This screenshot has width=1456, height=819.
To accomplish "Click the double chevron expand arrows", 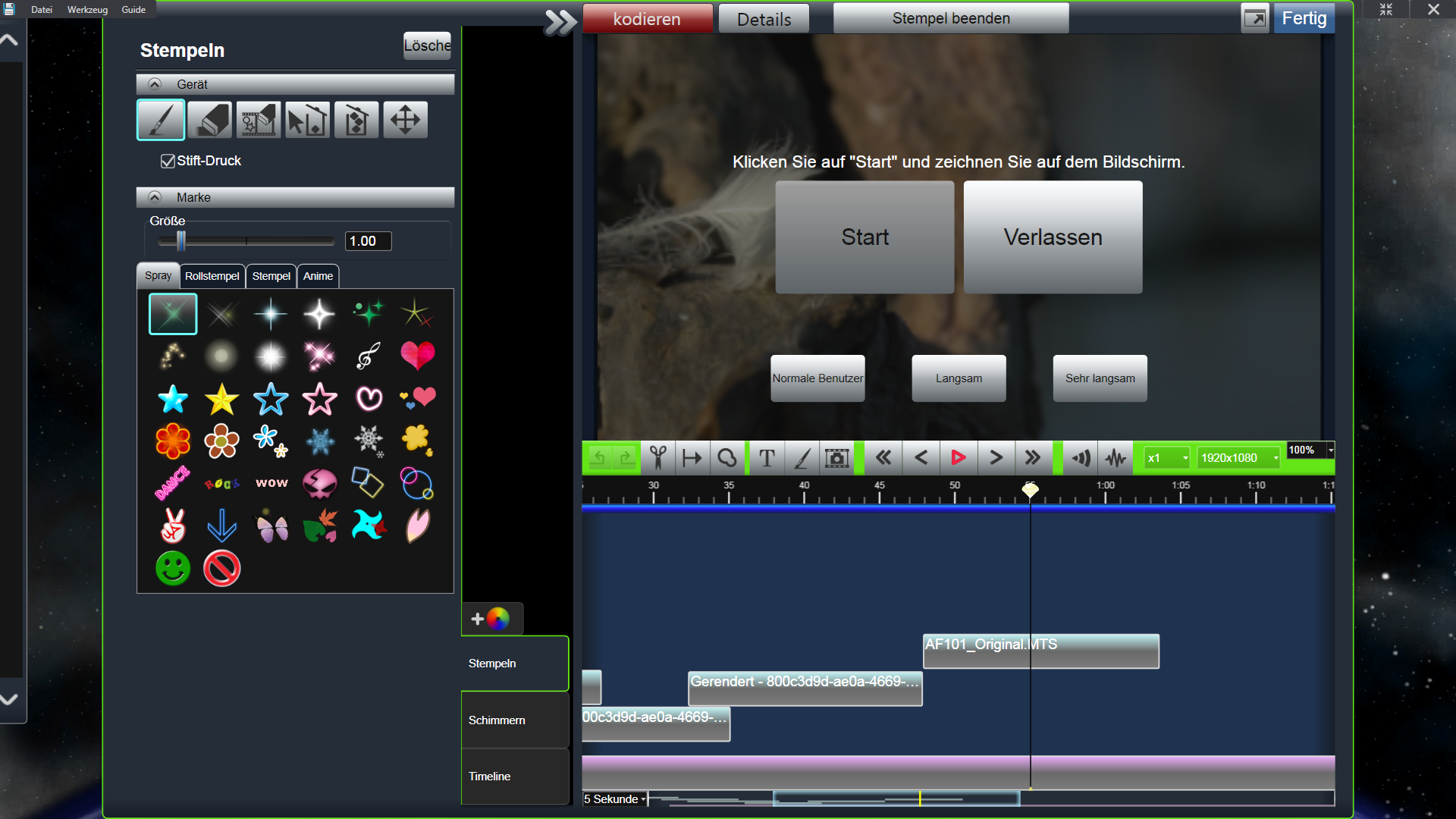I will tap(560, 22).
